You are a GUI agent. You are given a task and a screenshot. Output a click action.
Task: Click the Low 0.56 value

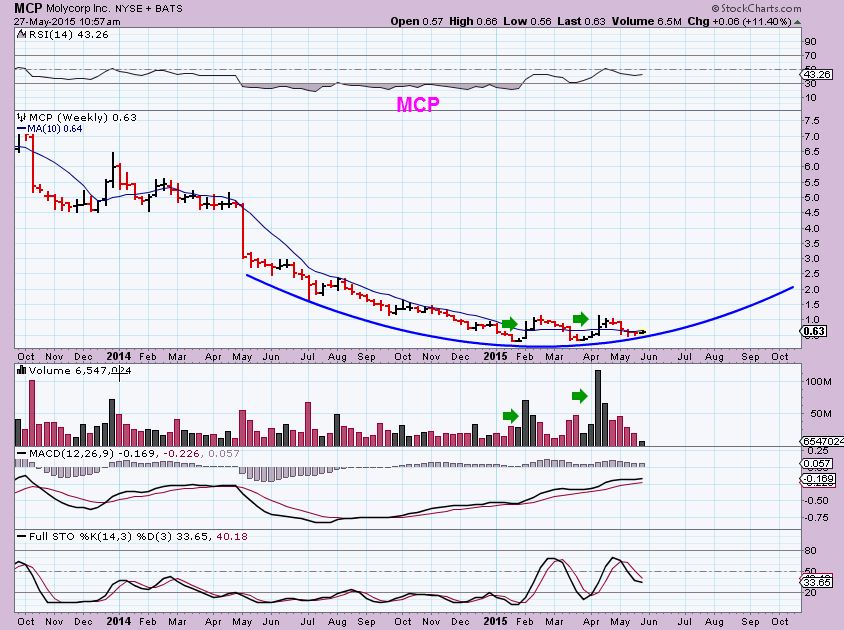[528, 22]
